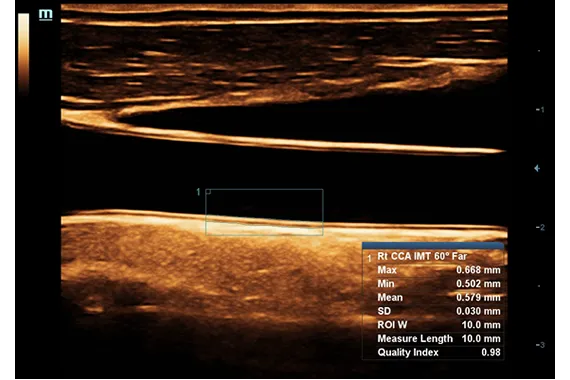Image resolution: width=570 pixels, height=380 pixels.
Task: Click the SD 0.030 mm row
Action: (x=439, y=311)
